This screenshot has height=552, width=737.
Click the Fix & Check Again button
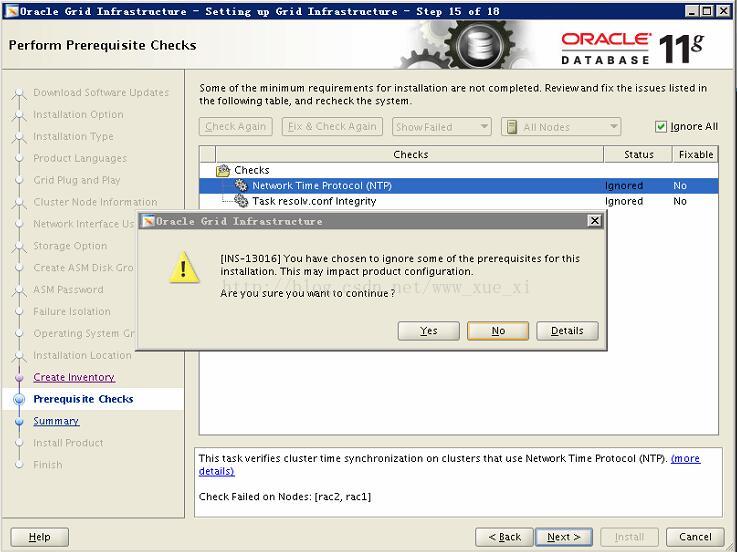coord(332,127)
